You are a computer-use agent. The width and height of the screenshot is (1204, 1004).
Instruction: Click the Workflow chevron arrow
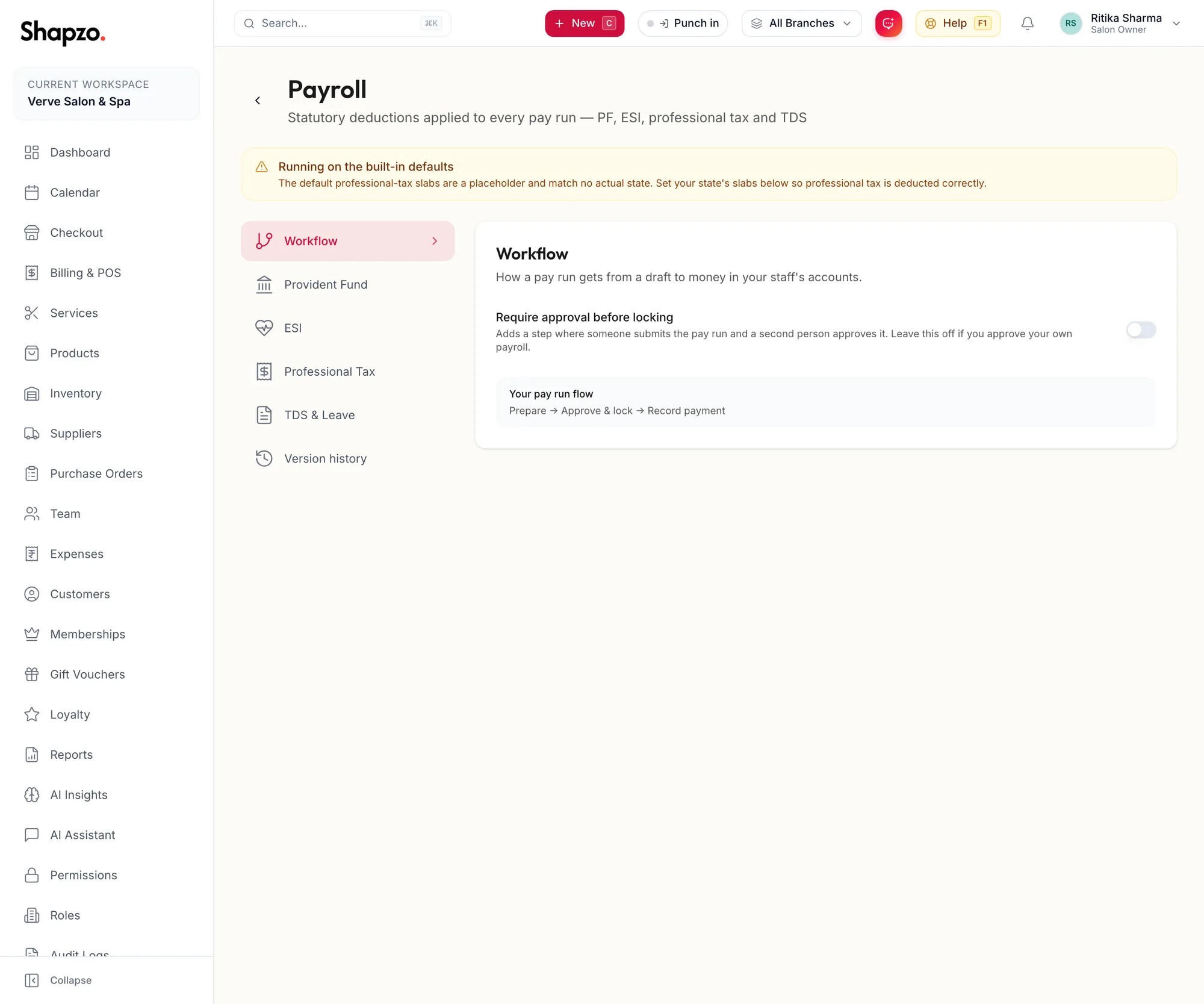tap(435, 241)
